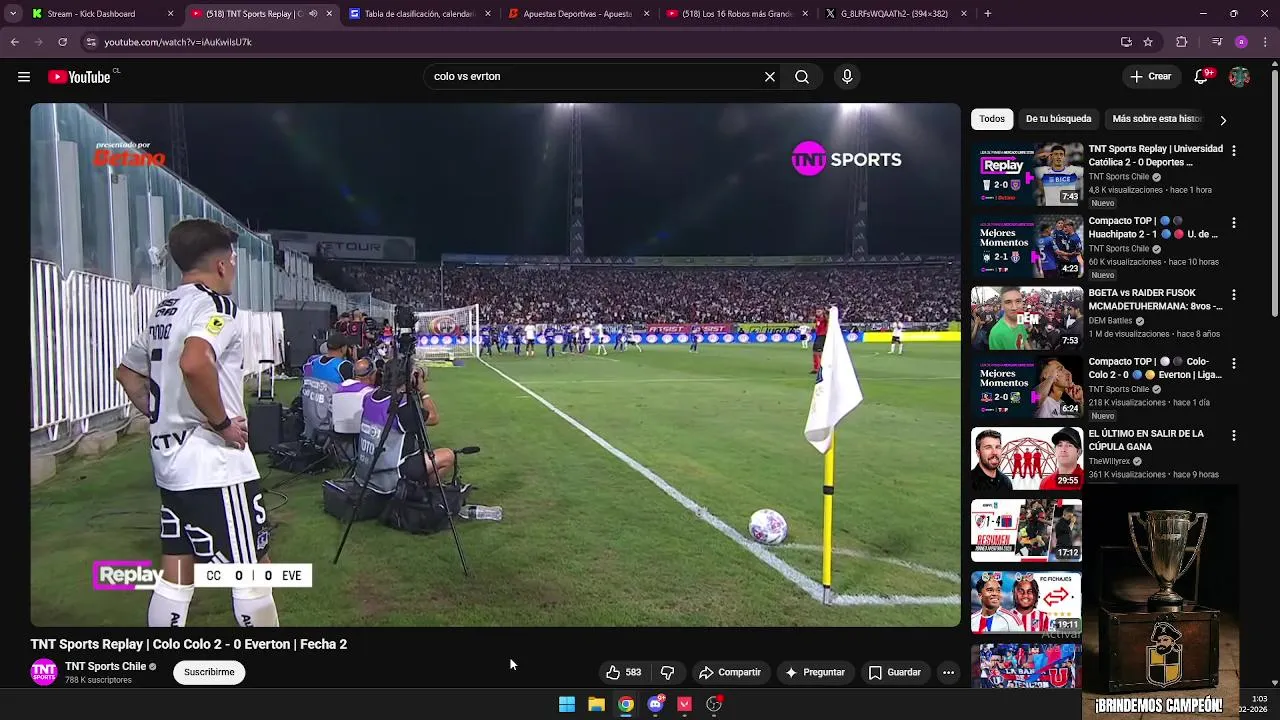Open the YouTube account avatar menu
This screenshot has height=720, width=1280.
[1239, 77]
